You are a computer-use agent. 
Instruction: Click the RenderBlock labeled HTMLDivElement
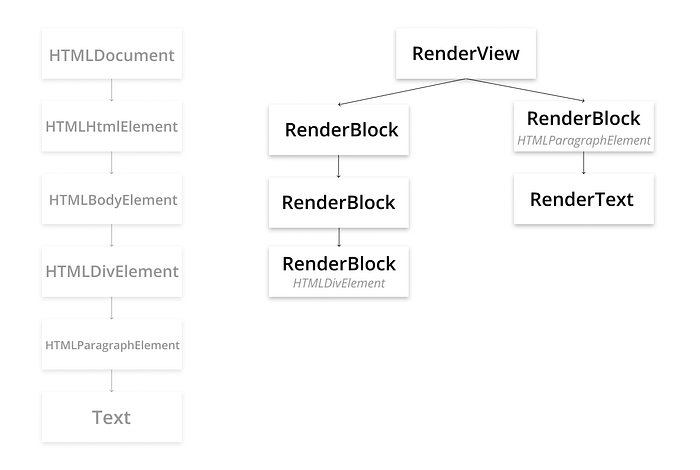coord(338,271)
